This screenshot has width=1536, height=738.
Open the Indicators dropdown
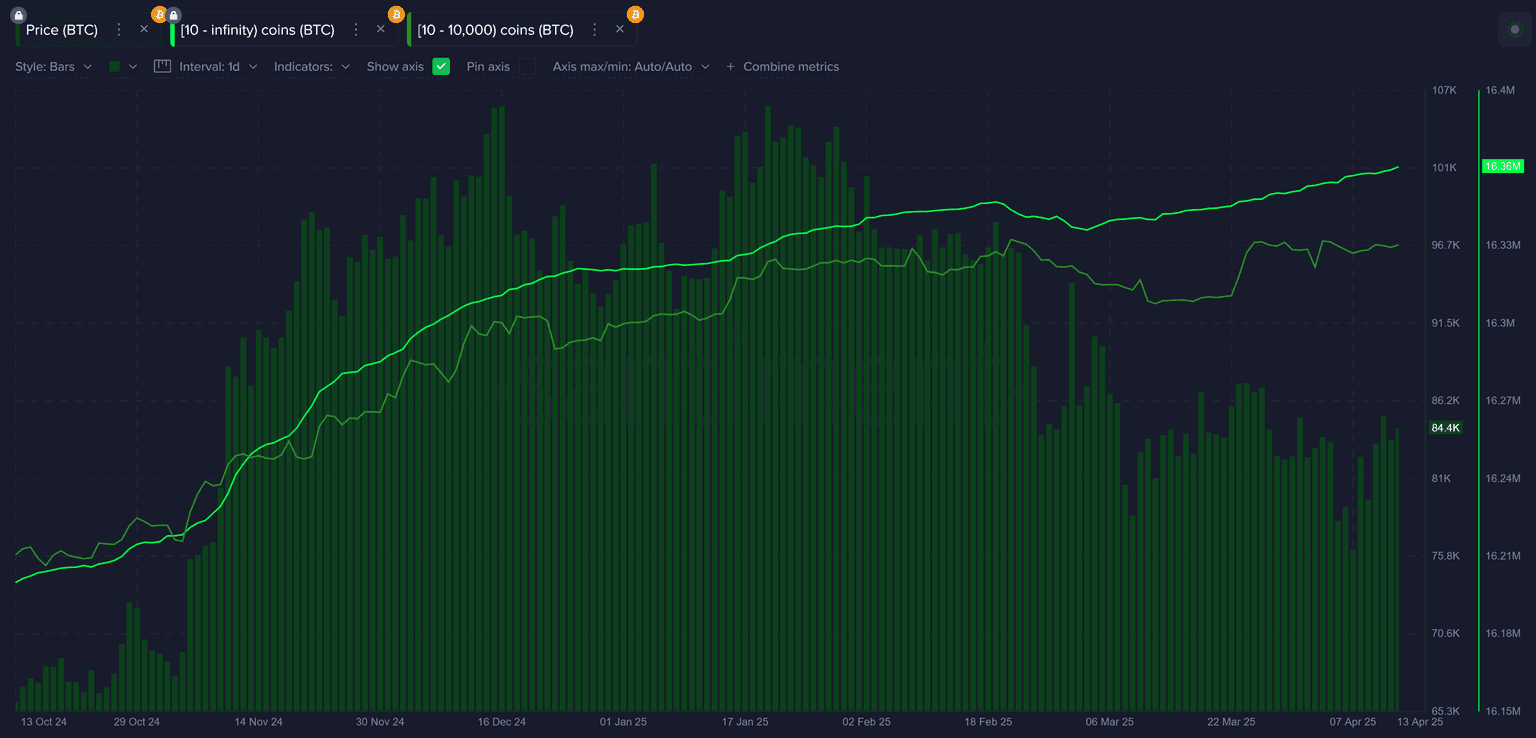point(312,67)
